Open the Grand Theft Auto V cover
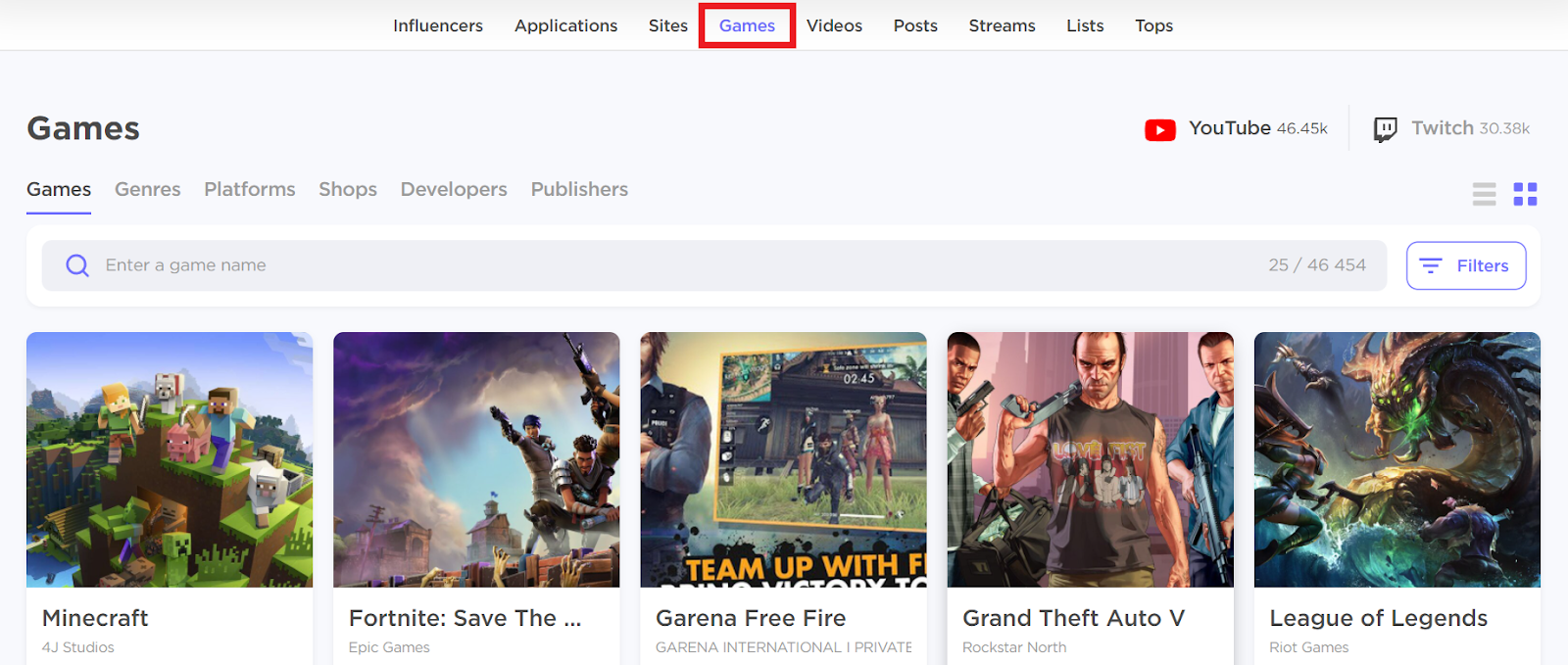 [1090, 459]
